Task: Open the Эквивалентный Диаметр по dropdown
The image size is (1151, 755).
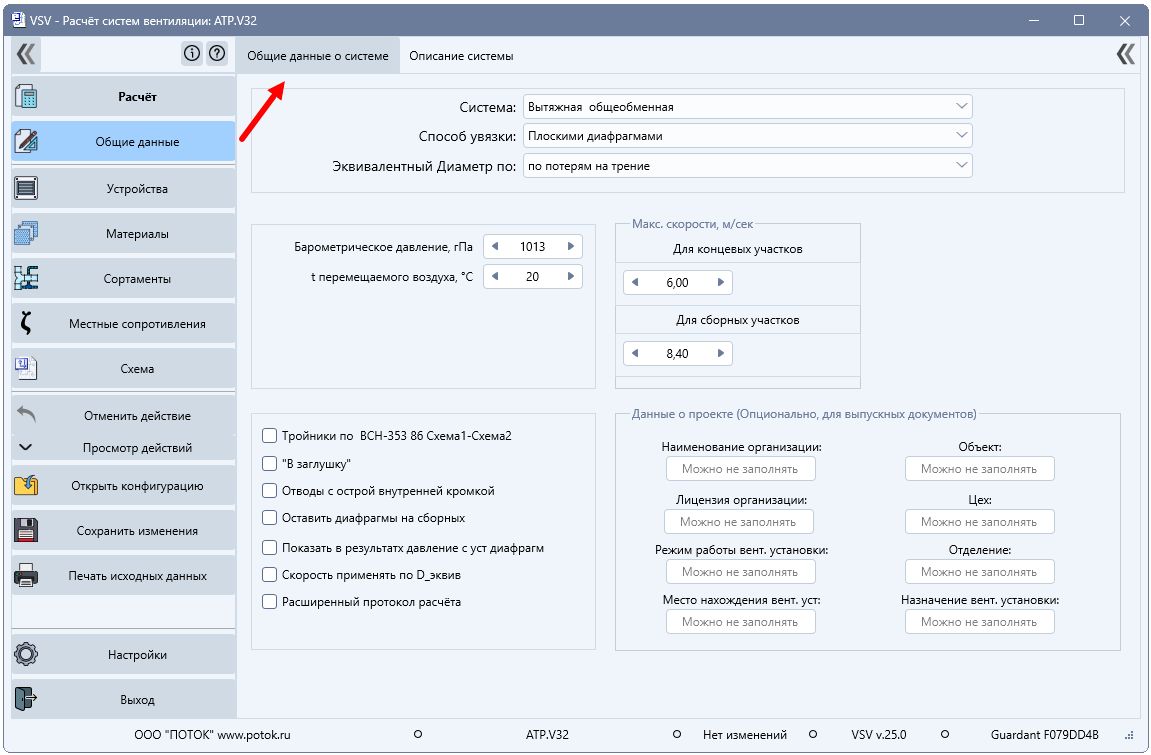Action: (x=747, y=166)
